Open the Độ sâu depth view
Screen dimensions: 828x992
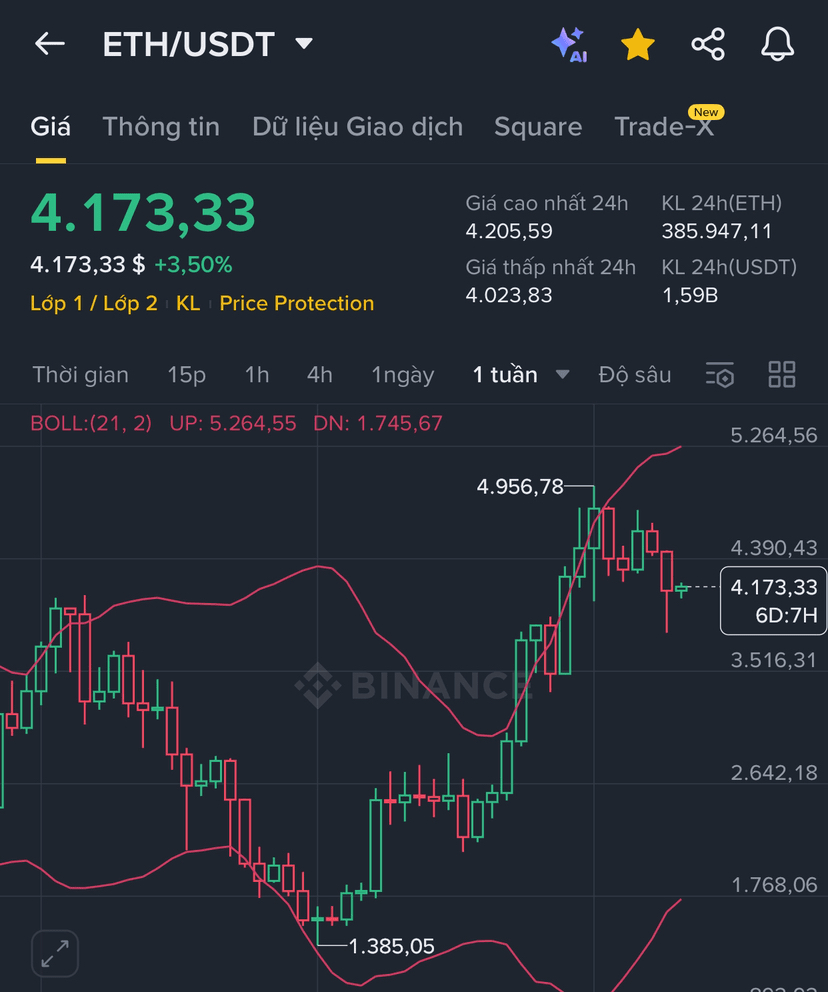[635, 375]
